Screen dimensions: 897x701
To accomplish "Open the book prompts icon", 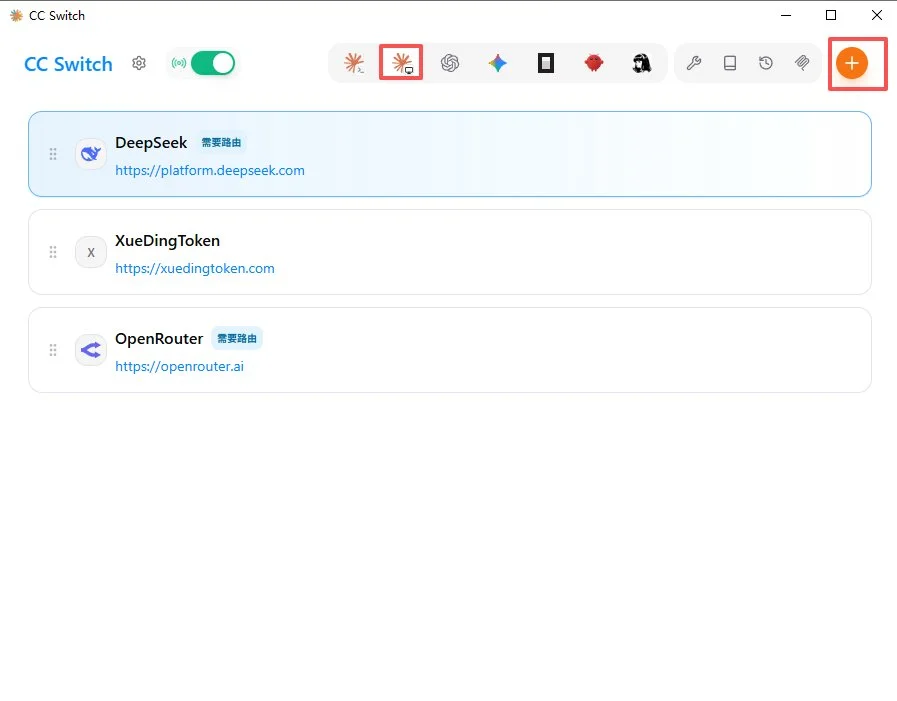I will pos(730,63).
